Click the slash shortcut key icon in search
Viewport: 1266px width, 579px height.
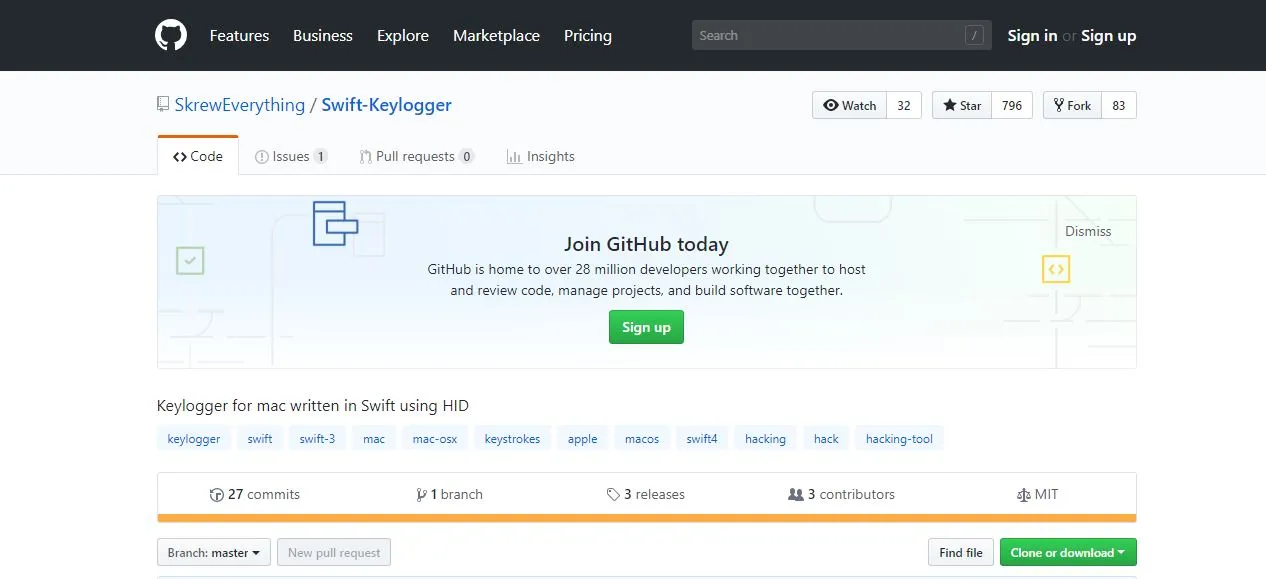coord(974,35)
